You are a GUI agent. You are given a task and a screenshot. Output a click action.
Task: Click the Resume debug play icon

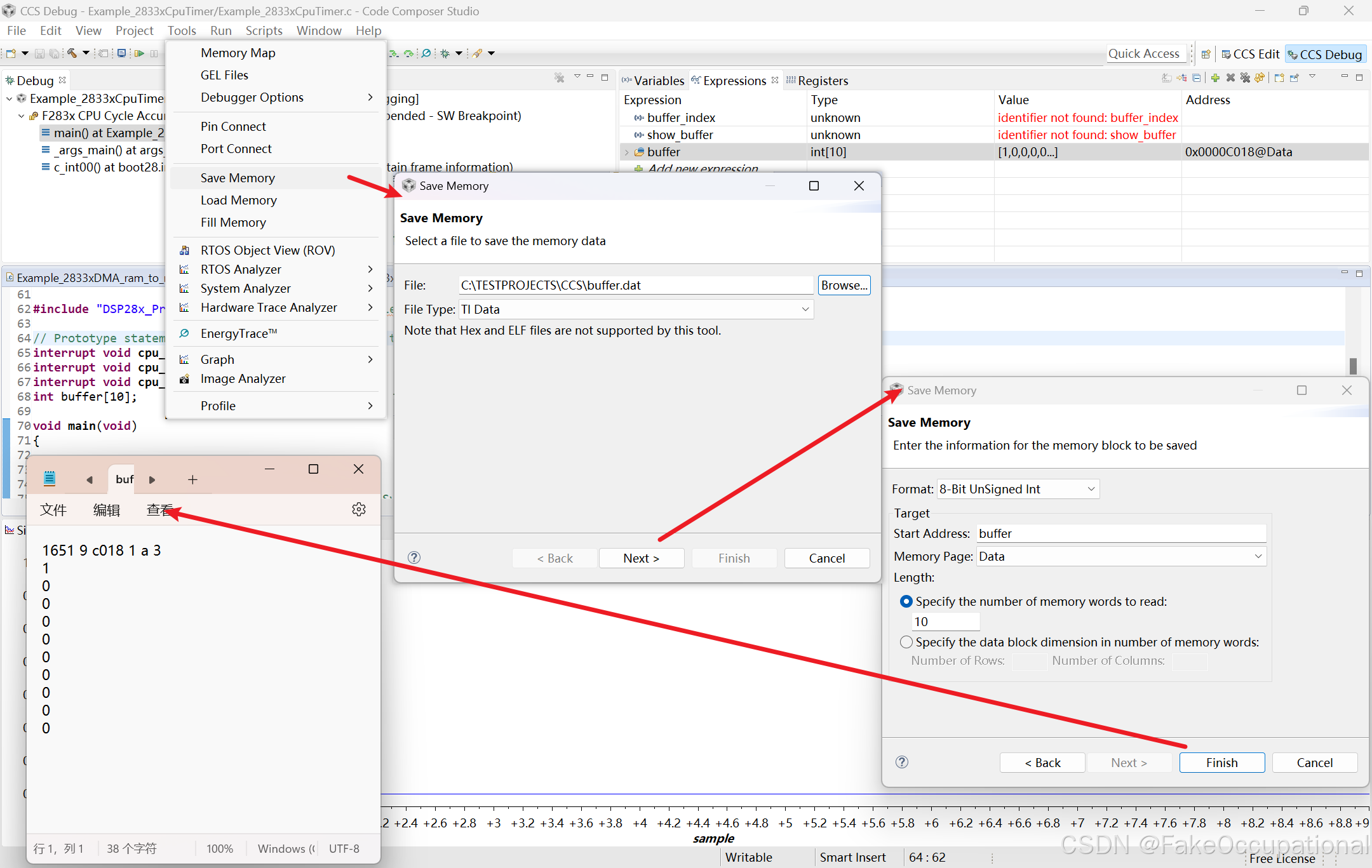coord(139,53)
